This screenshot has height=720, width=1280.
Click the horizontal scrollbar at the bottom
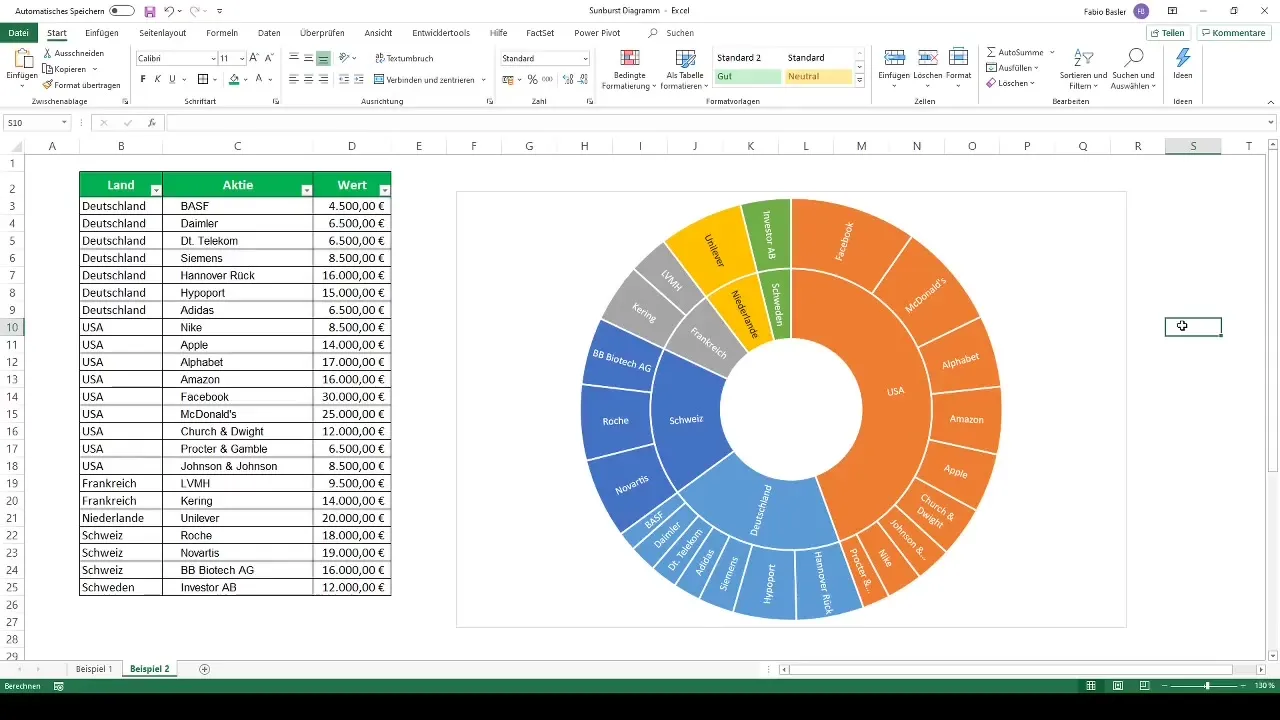pyautogui.click(x=1010, y=669)
